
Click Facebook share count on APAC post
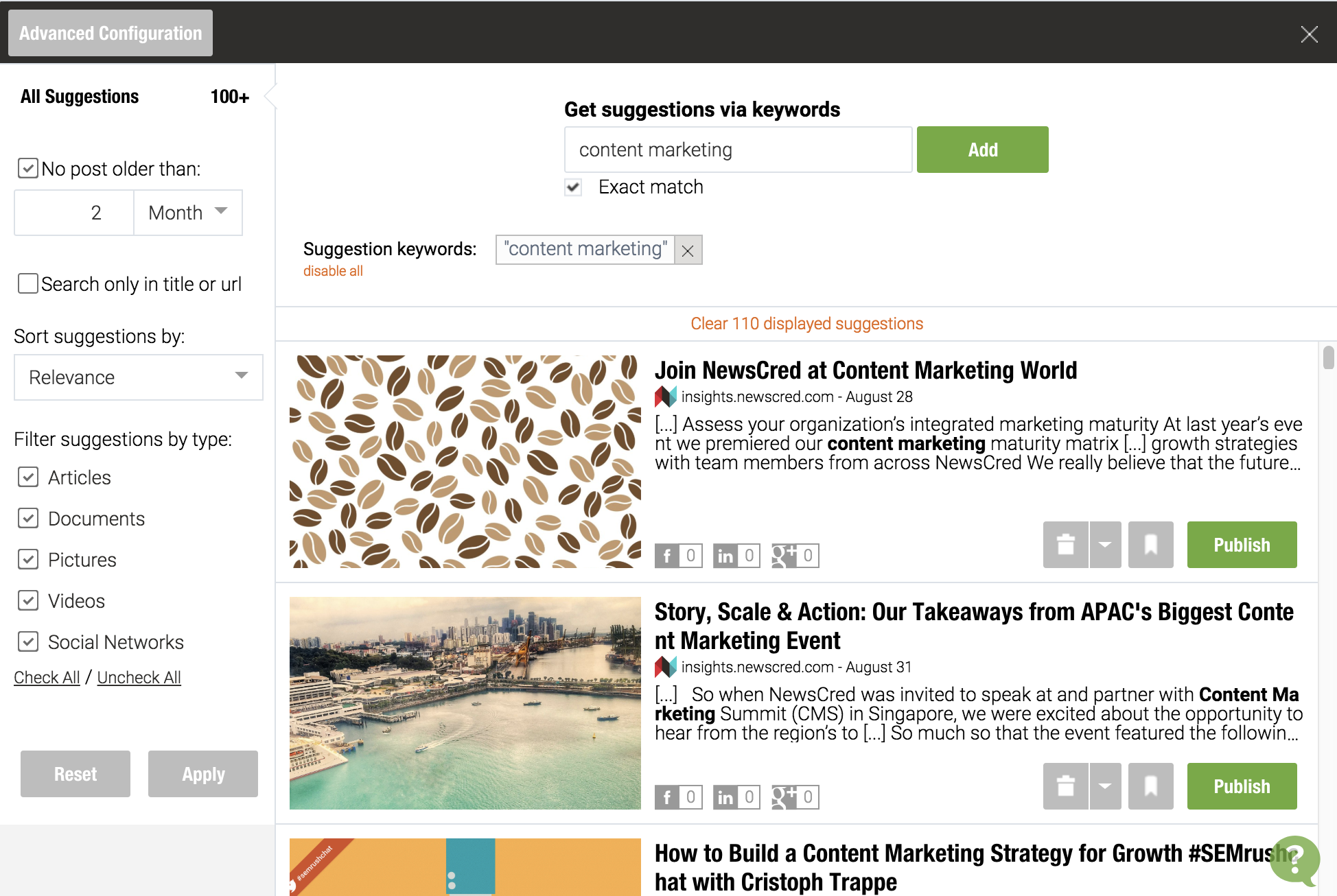678,797
